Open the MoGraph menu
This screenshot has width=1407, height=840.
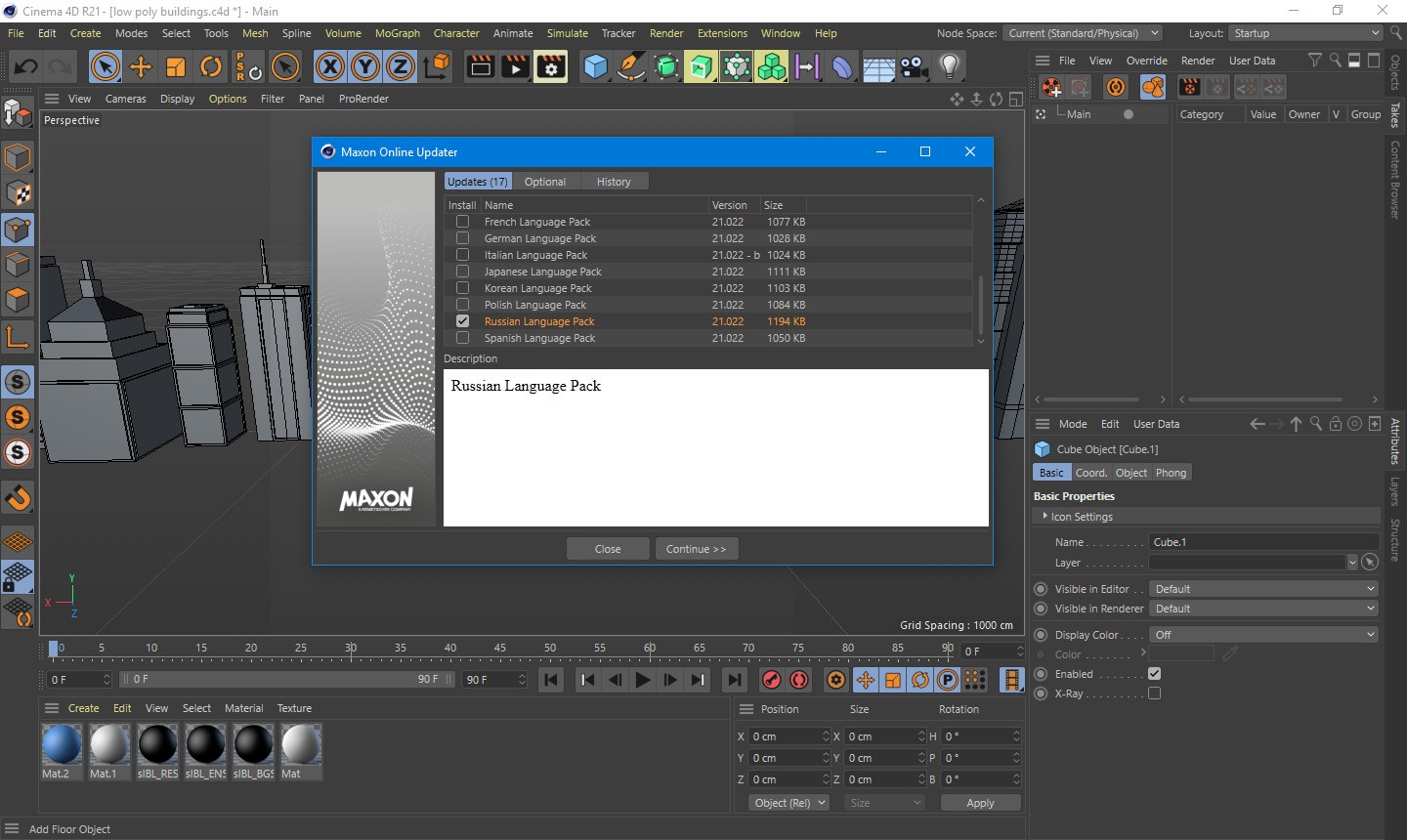coord(398,33)
